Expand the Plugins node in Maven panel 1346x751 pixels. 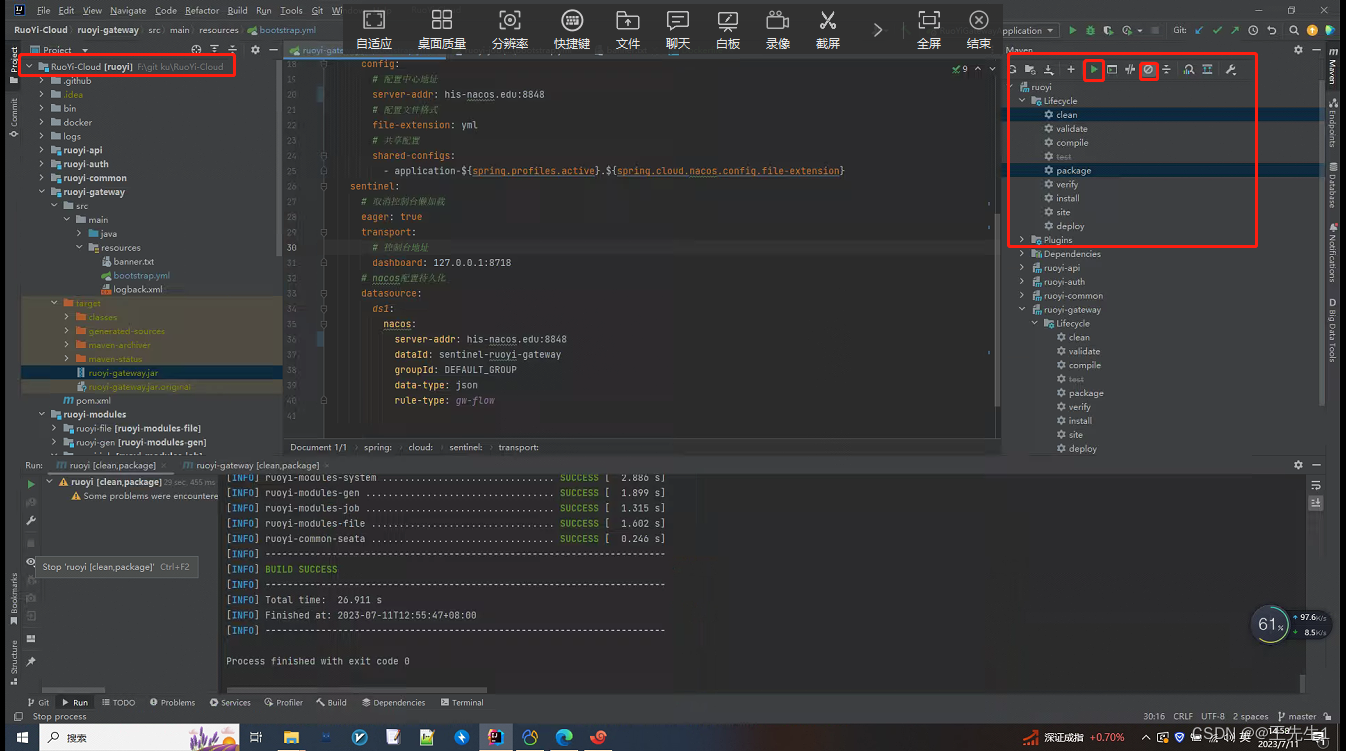1022,240
